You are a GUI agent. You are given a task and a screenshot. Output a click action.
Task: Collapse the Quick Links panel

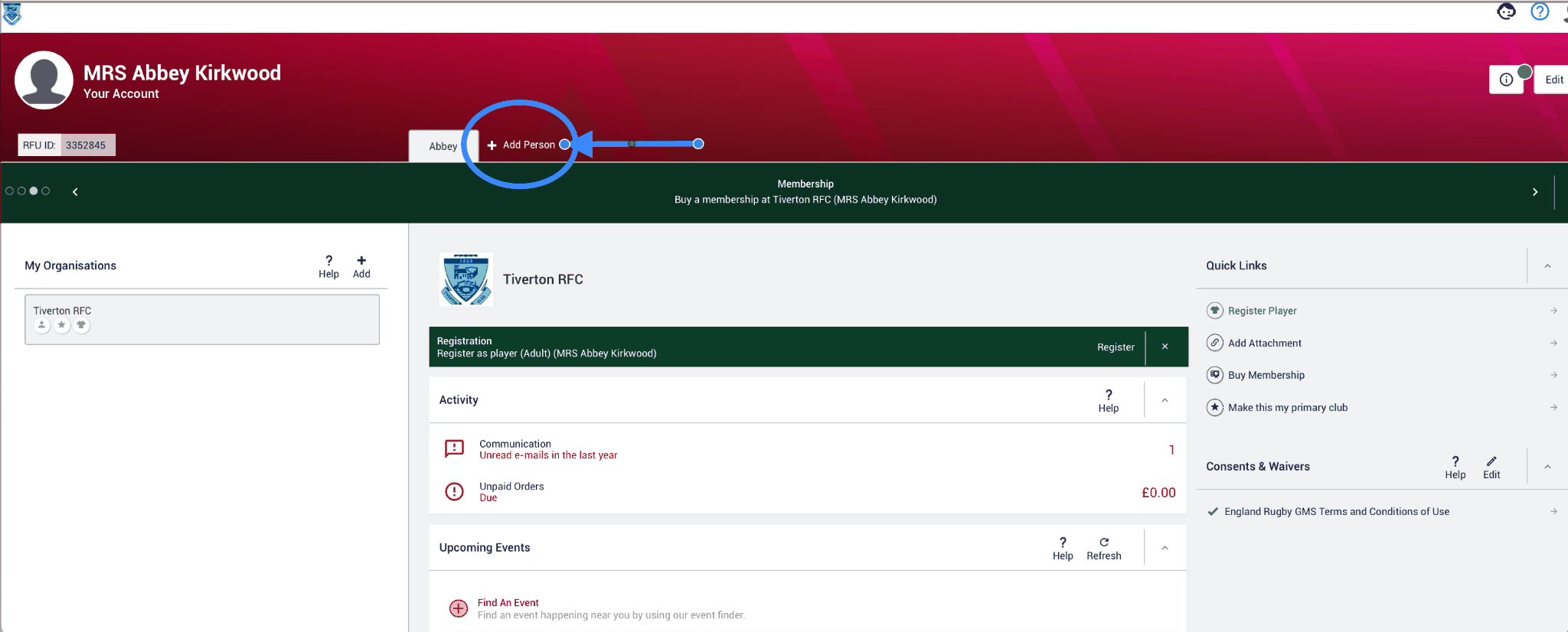(1547, 266)
